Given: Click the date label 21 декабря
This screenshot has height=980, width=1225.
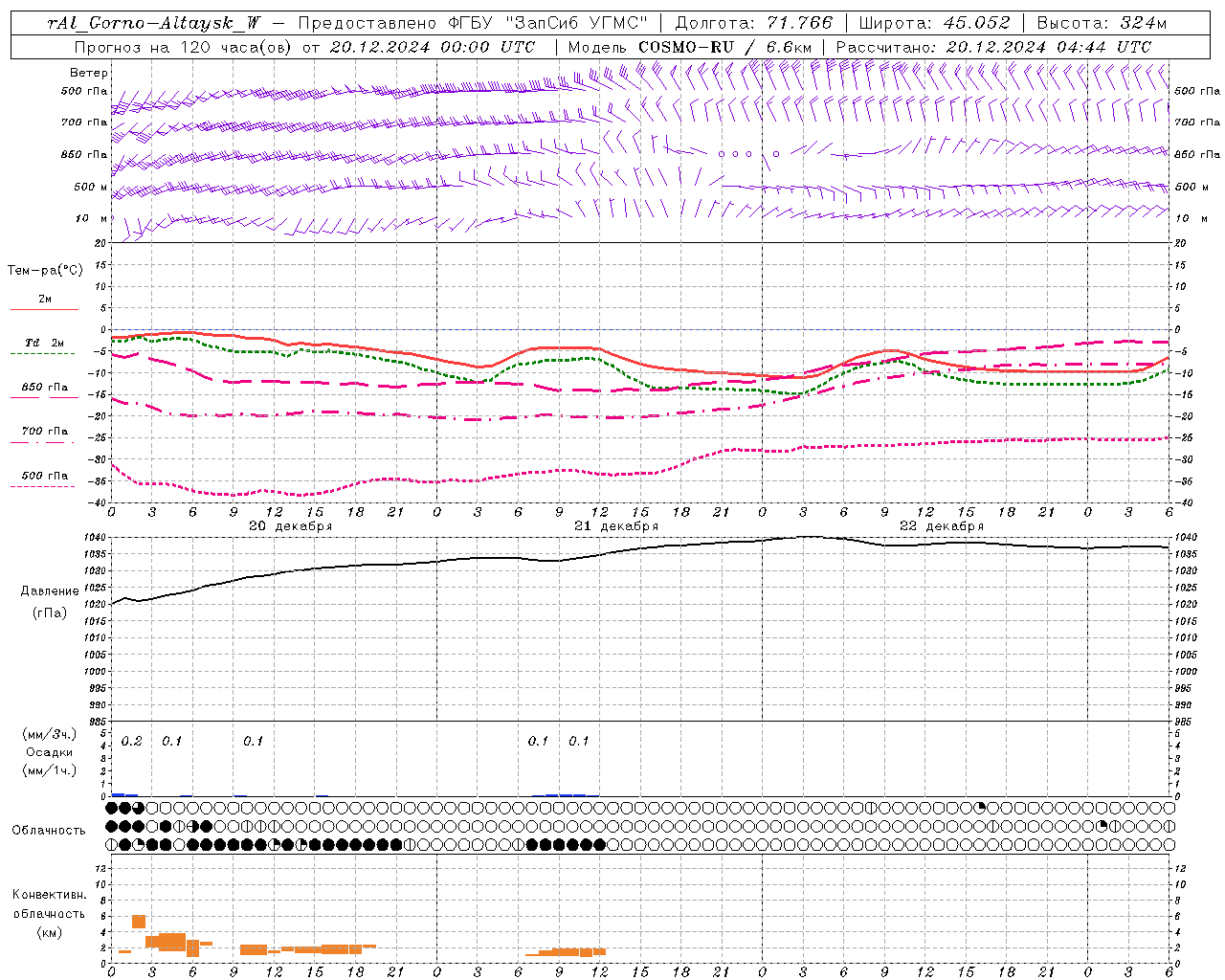Looking at the screenshot, I should click(x=616, y=526).
